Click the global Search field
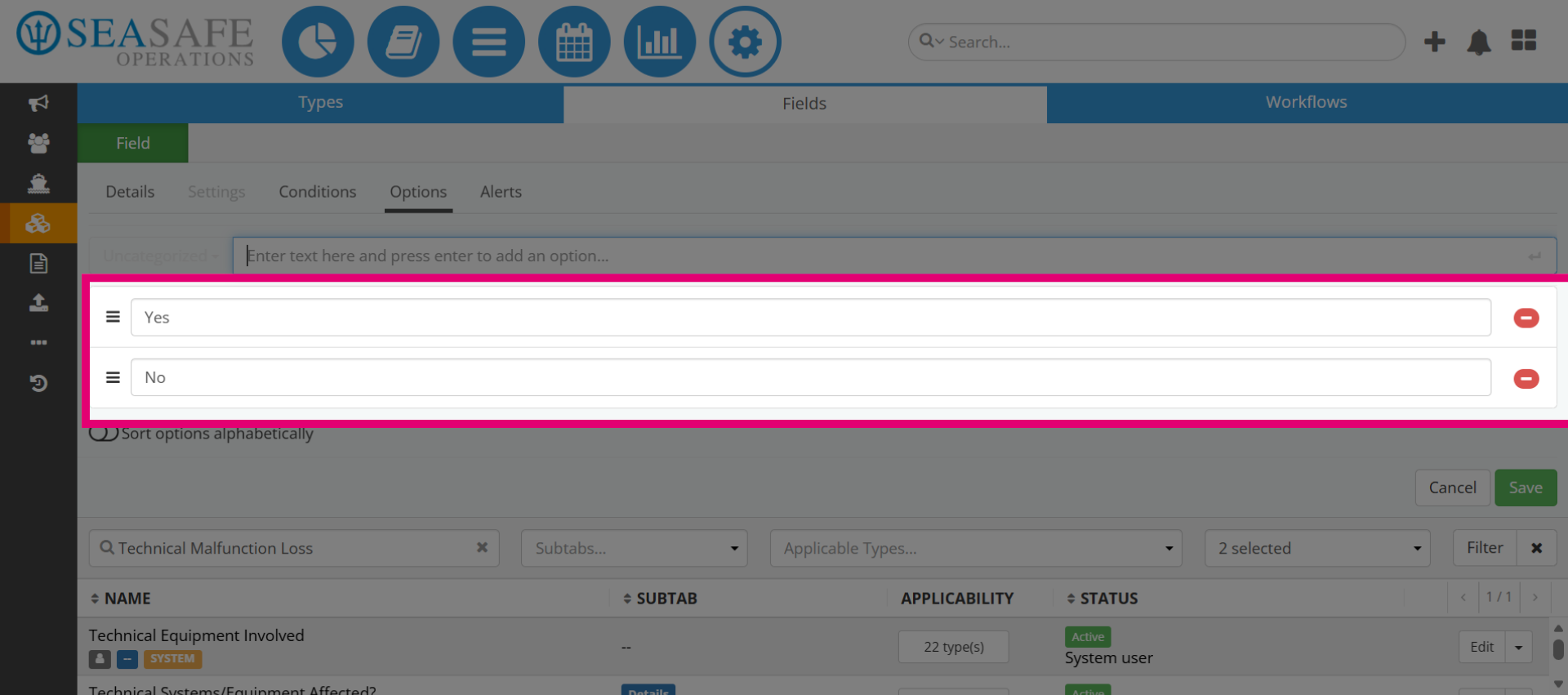Screen dimensions: 1568x695 click(x=1156, y=42)
